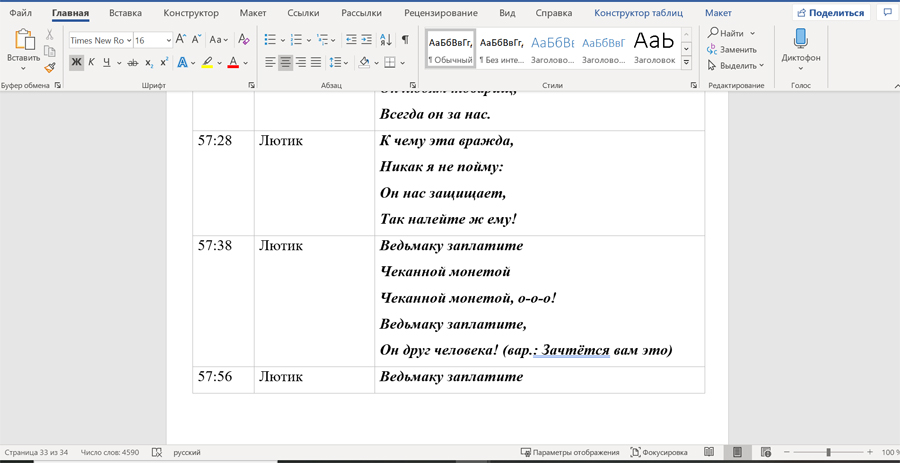Click the bulleted list icon
Screen dimensions: 900x463
pos(270,40)
